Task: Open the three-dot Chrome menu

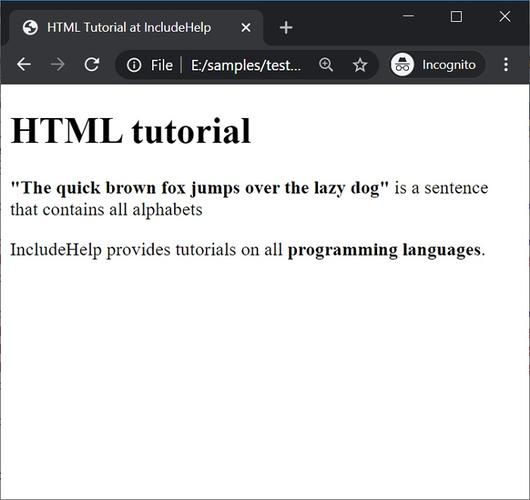Action: (506, 64)
